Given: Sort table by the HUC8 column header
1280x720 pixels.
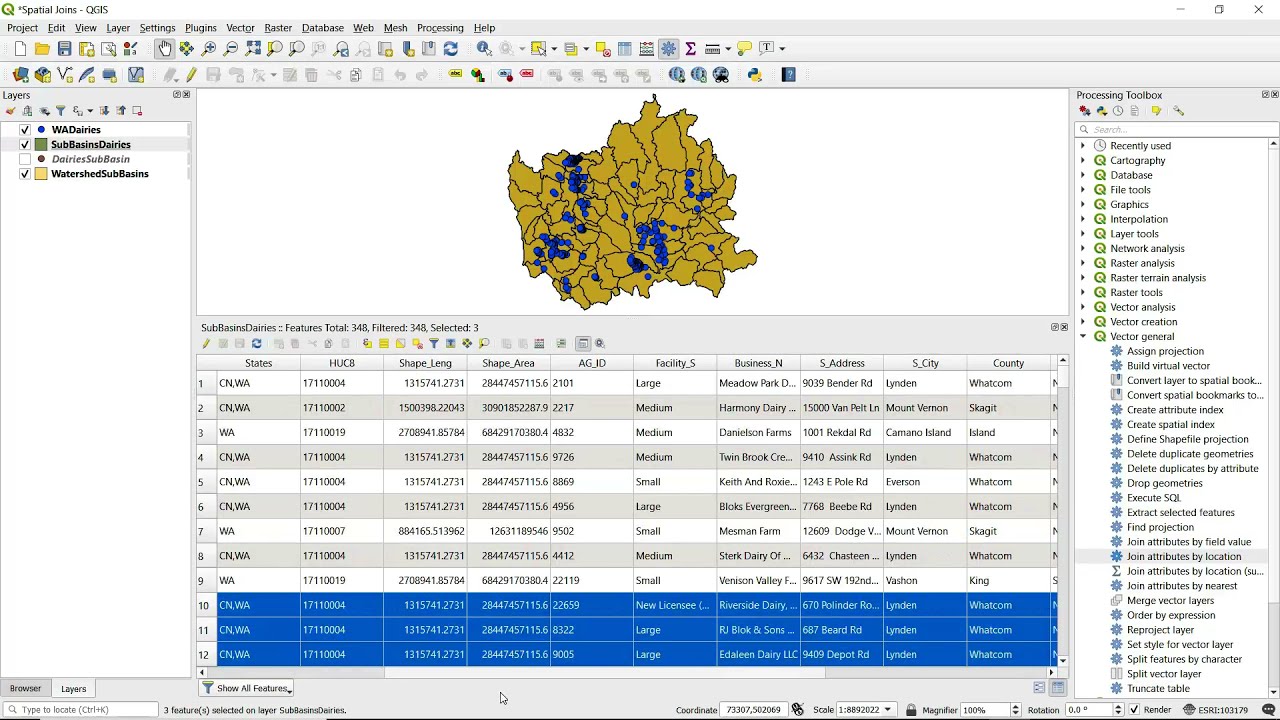Looking at the screenshot, I should 342,363.
